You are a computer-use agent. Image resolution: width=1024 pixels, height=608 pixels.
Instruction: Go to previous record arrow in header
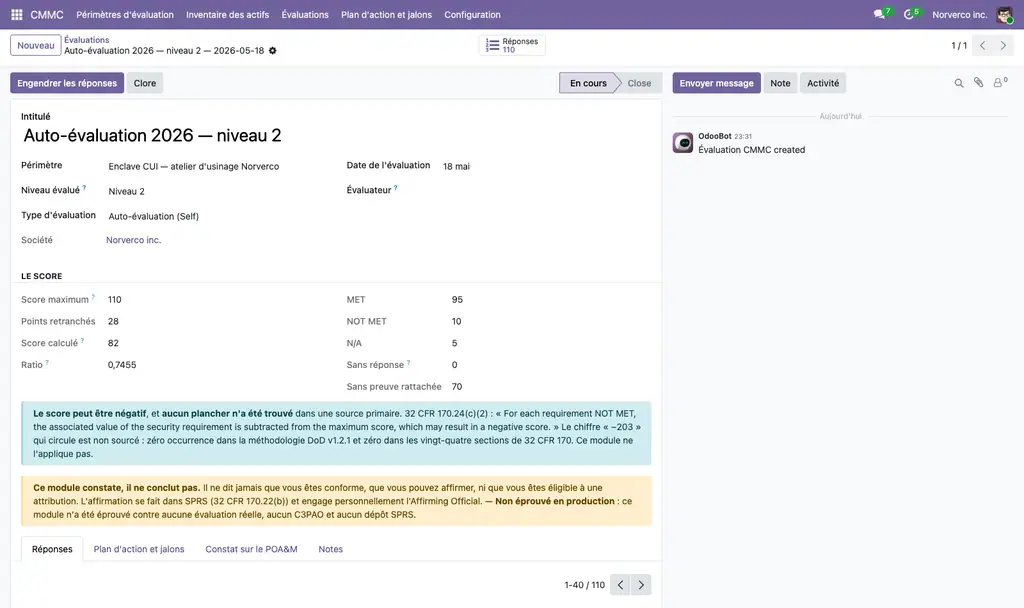(x=982, y=46)
